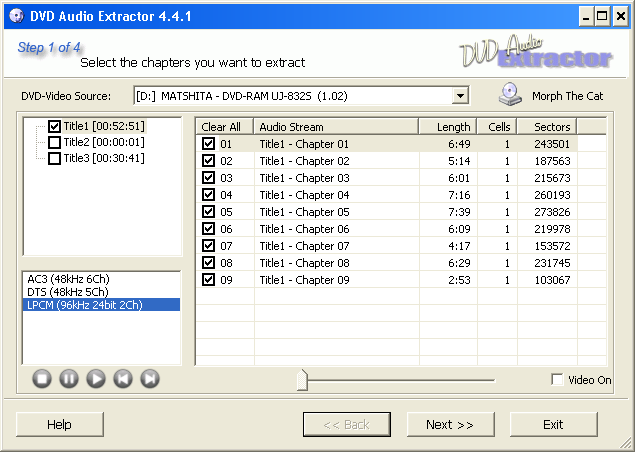Click the << Back button
Image resolution: width=635 pixels, height=452 pixels.
pos(347,424)
